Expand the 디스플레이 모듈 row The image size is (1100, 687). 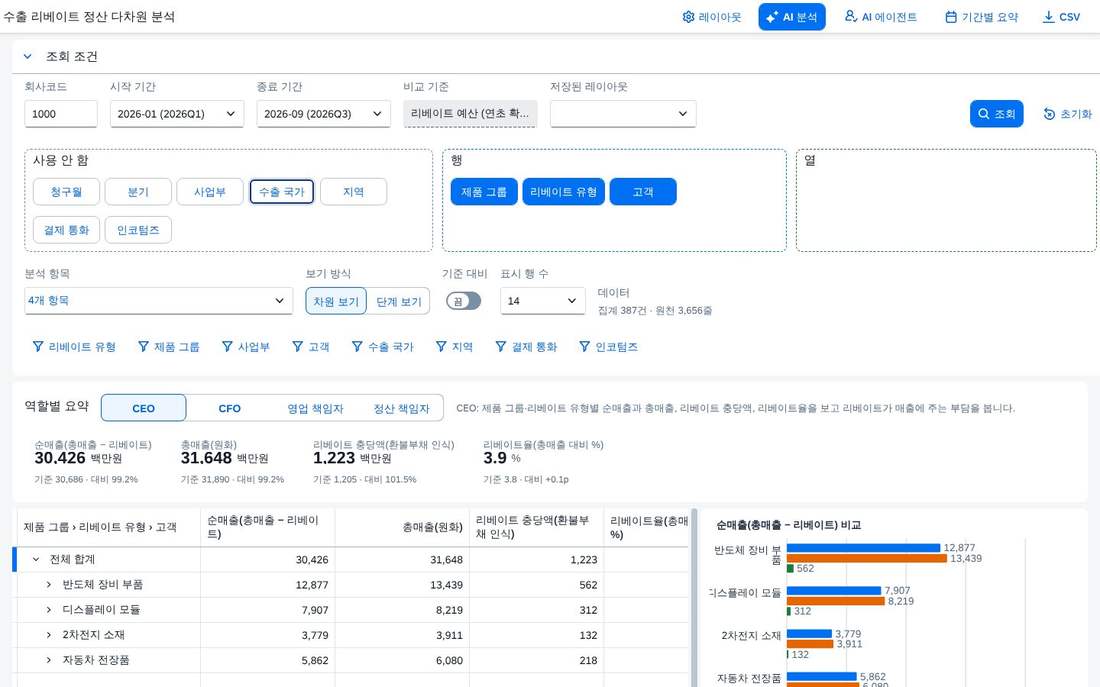[x=48, y=610]
